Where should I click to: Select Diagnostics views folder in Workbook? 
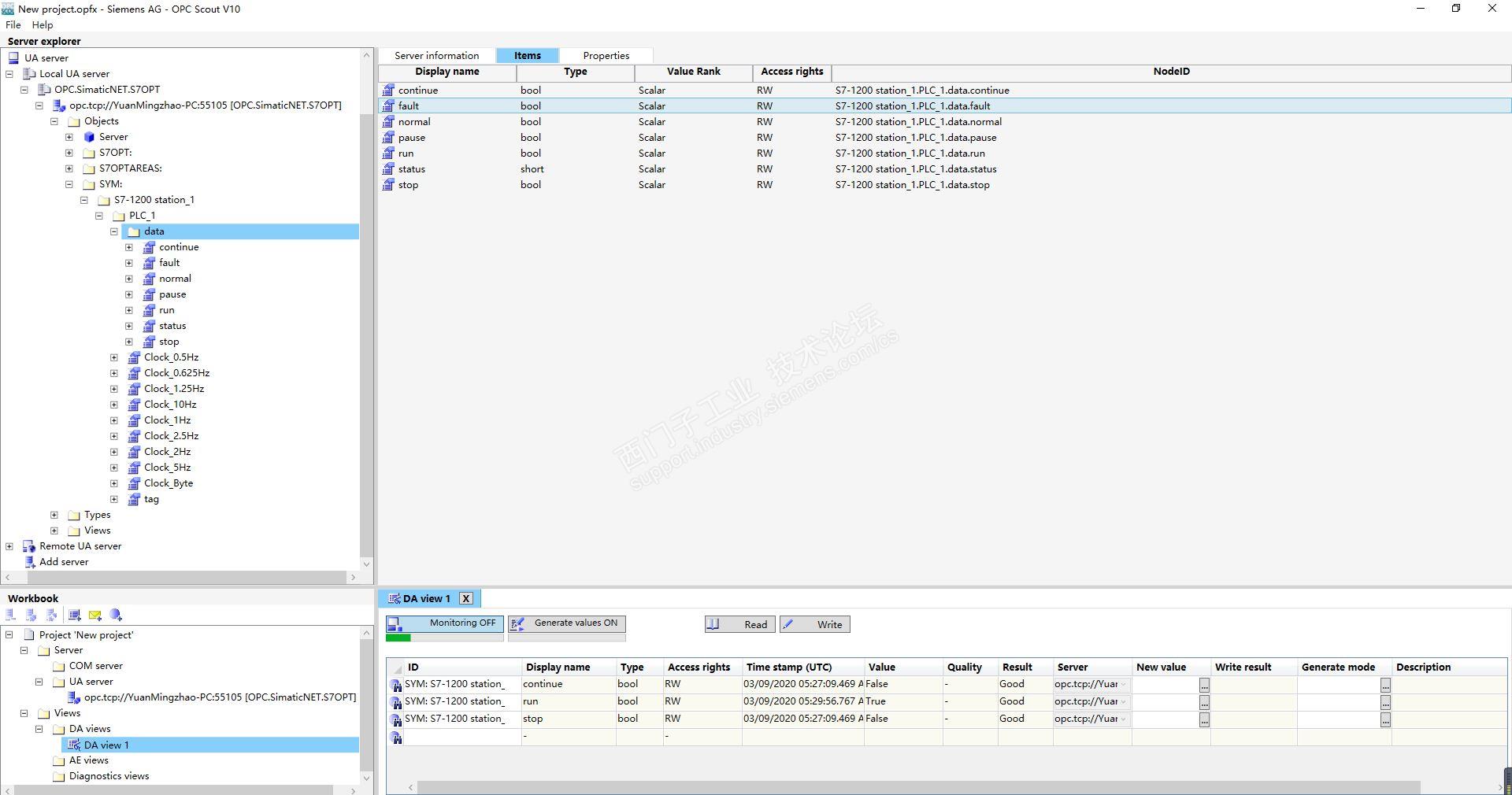click(x=109, y=776)
